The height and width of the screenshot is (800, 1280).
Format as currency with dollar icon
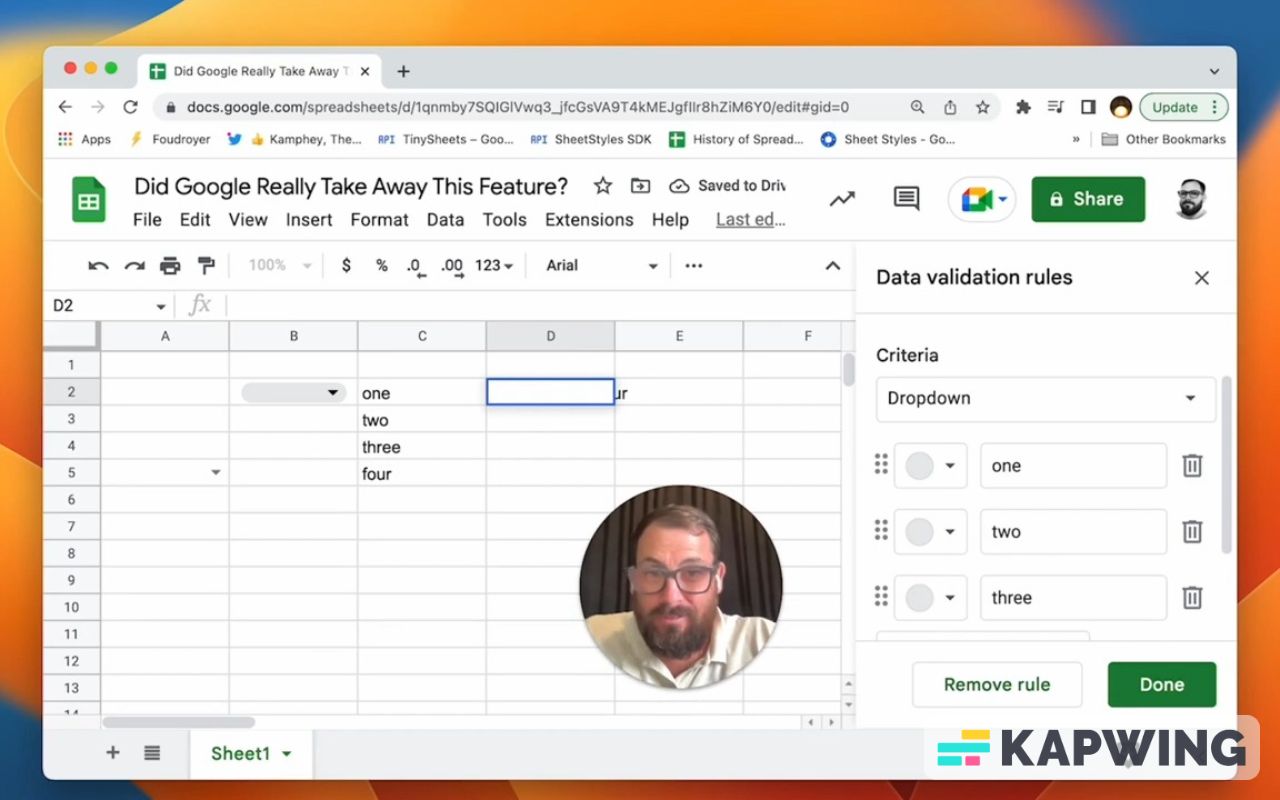tap(346, 266)
